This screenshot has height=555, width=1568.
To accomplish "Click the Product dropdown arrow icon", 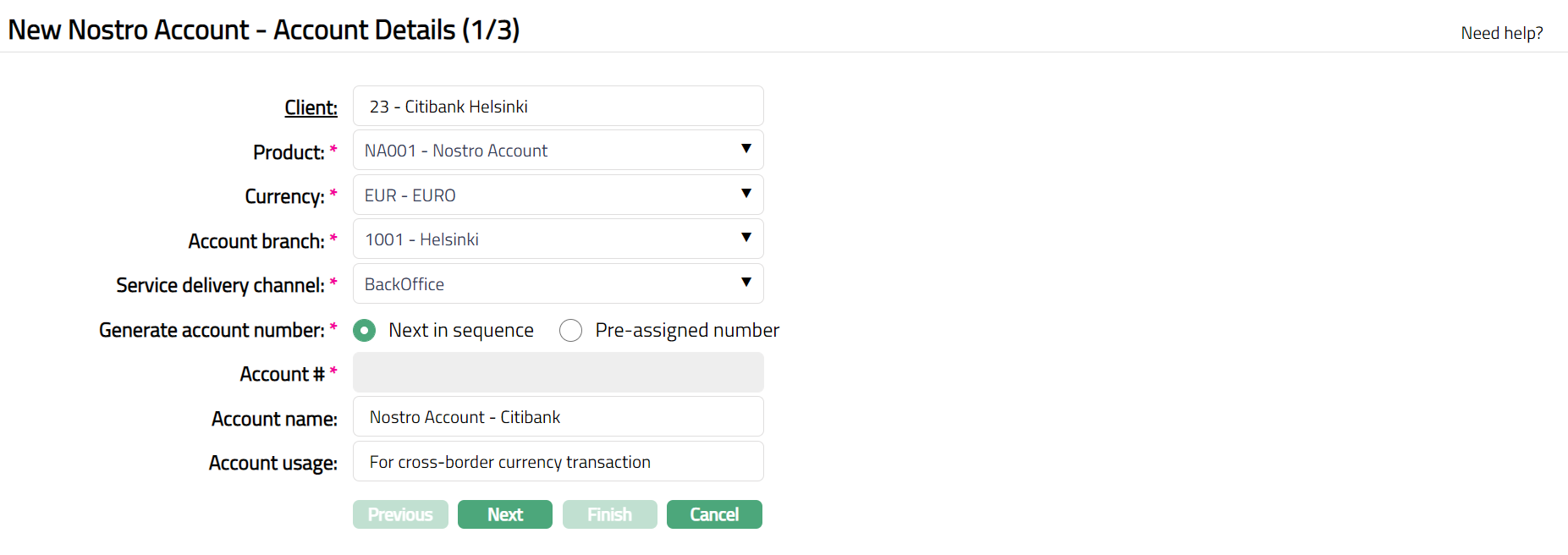I will click(746, 149).
